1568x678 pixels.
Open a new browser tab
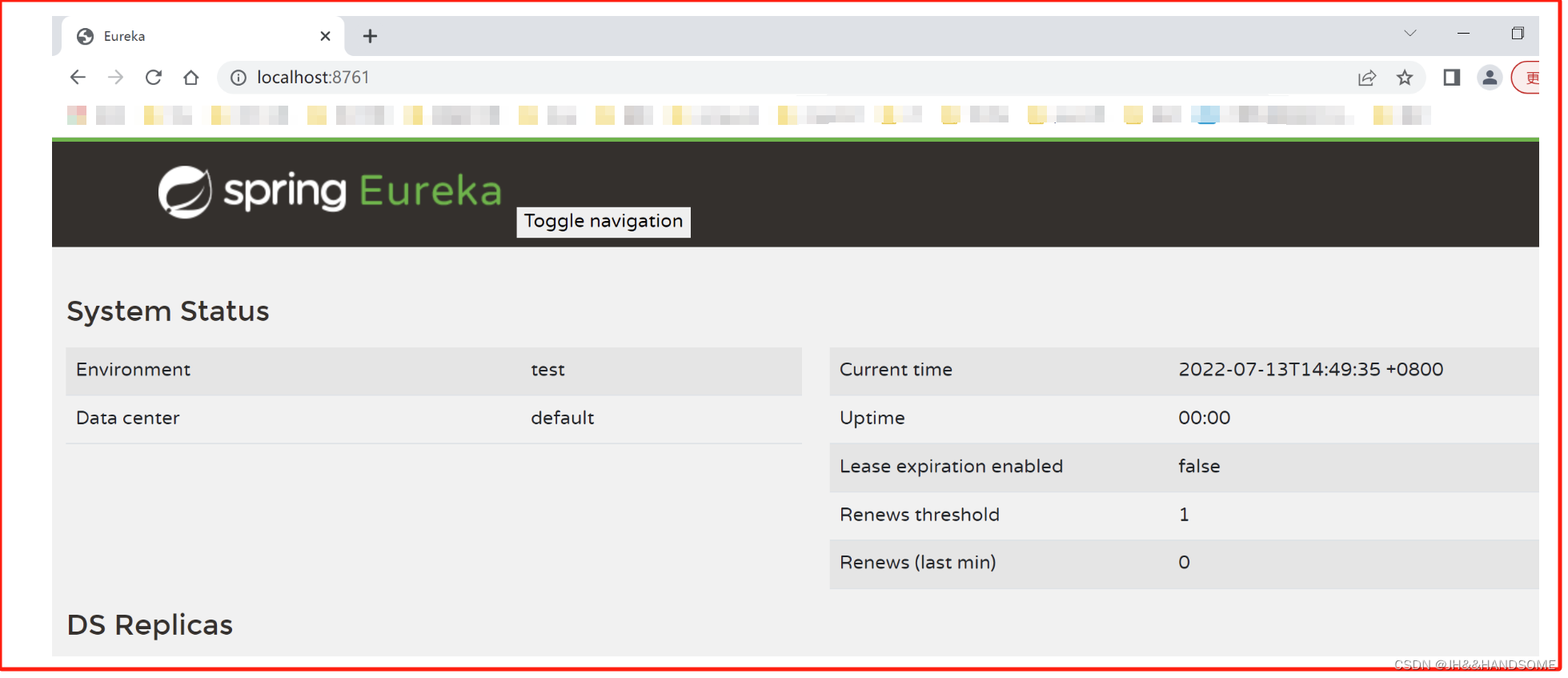pos(370,36)
